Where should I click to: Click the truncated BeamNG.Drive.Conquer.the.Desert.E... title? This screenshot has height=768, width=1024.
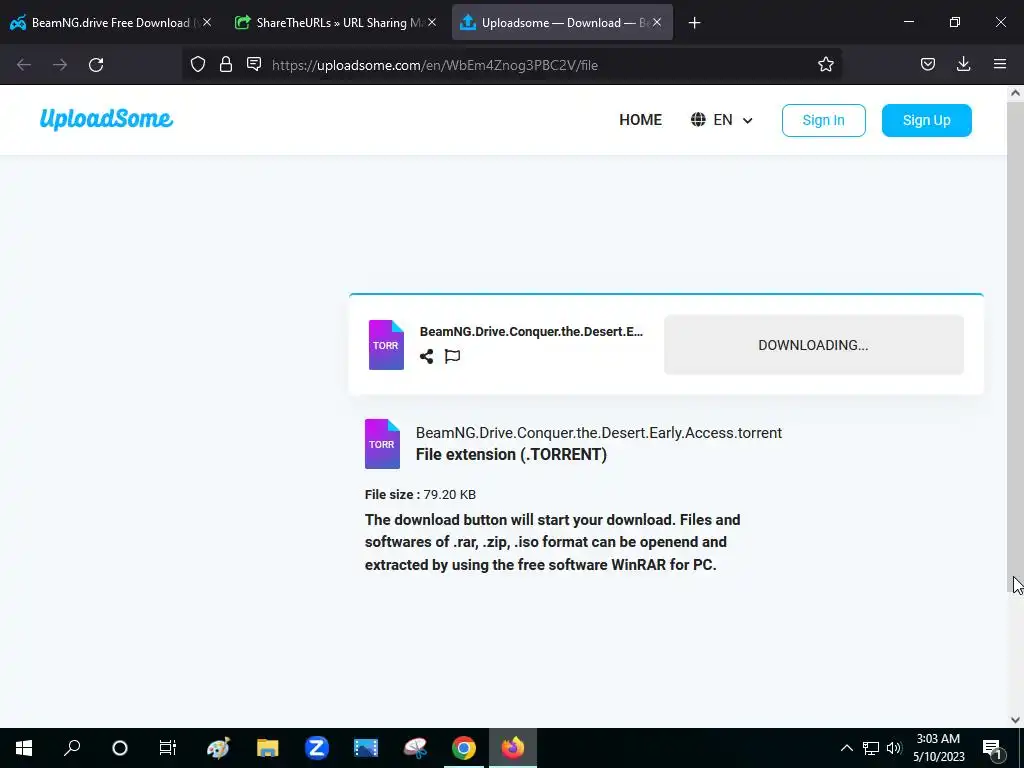tap(531, 331)
